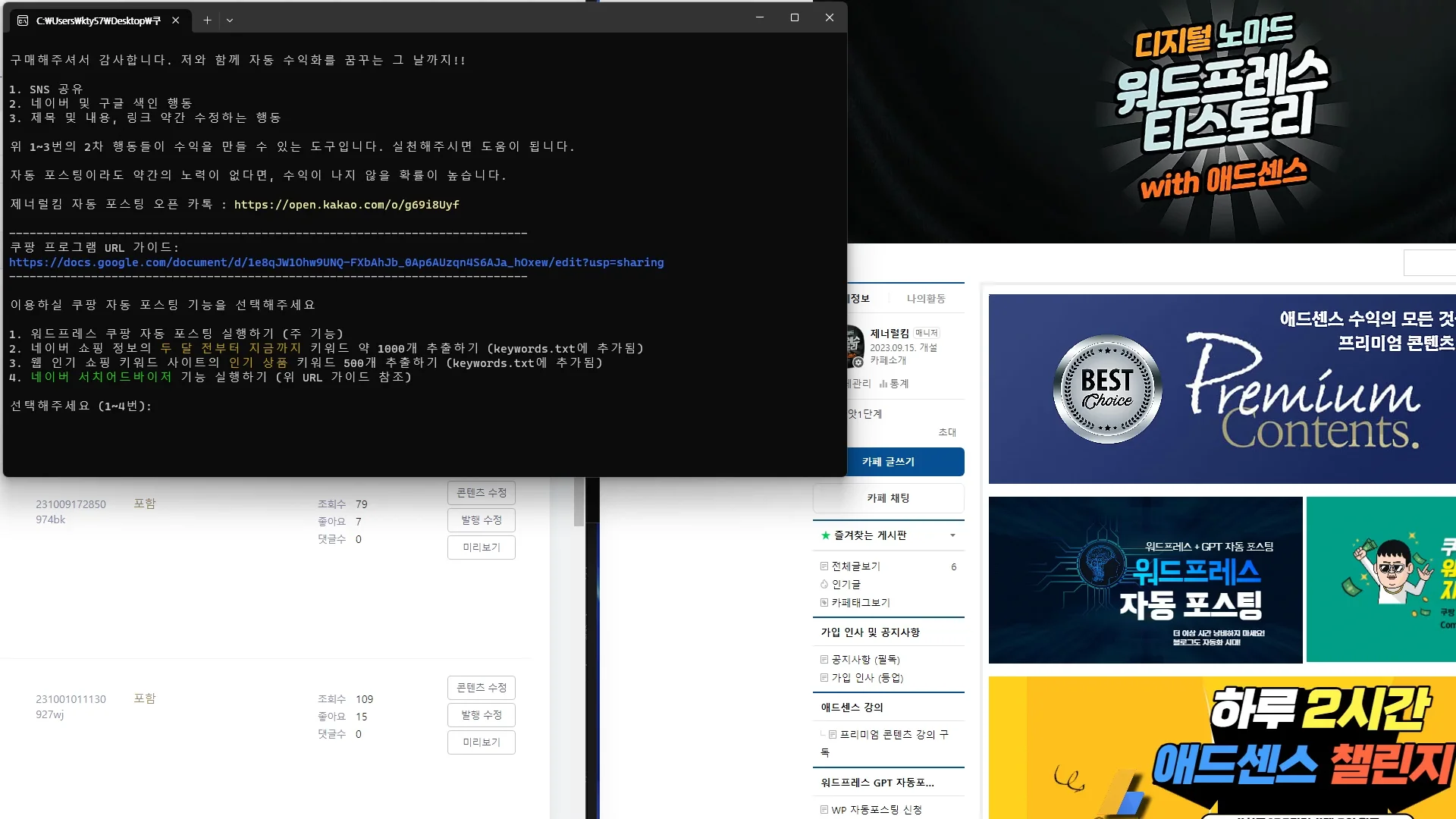Collapse the 즐겨찾는 게시판 arrow
This screenshot has width=1456, height=819.
(x=952, y=535)
